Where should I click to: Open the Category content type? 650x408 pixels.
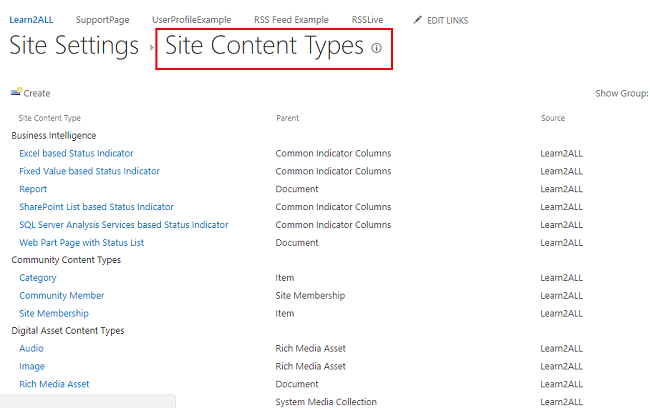[38, 278]
